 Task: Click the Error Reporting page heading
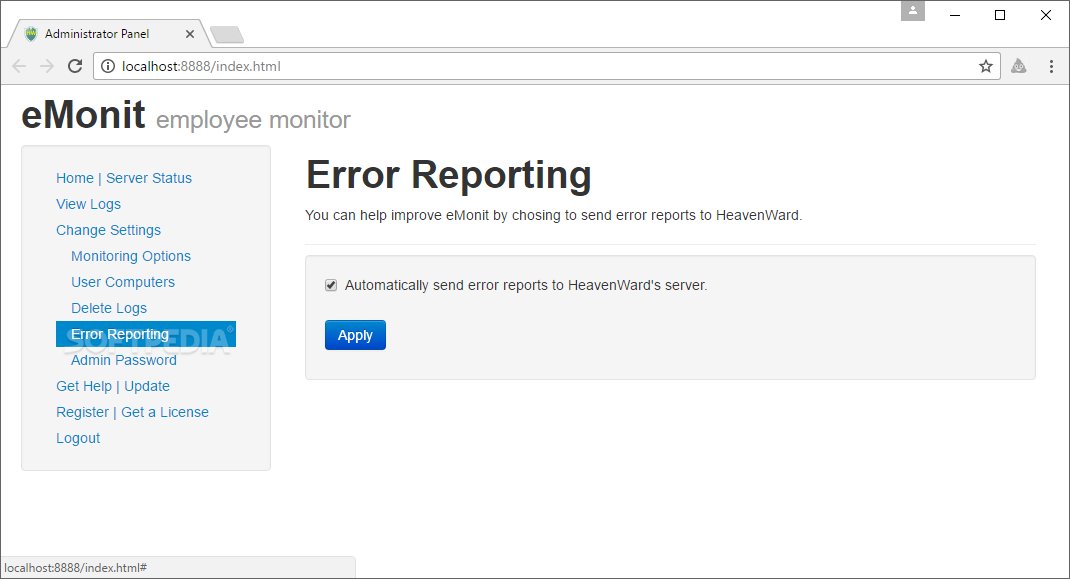[x=448, y=175]
